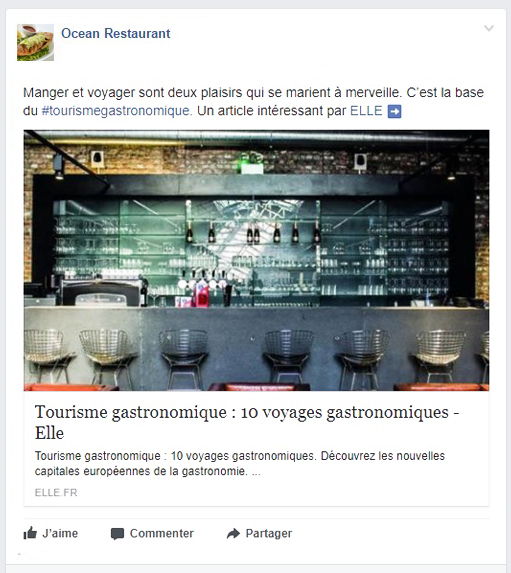Choose the Partager text button
The image size is (511, 573).
tap(269, 534)
